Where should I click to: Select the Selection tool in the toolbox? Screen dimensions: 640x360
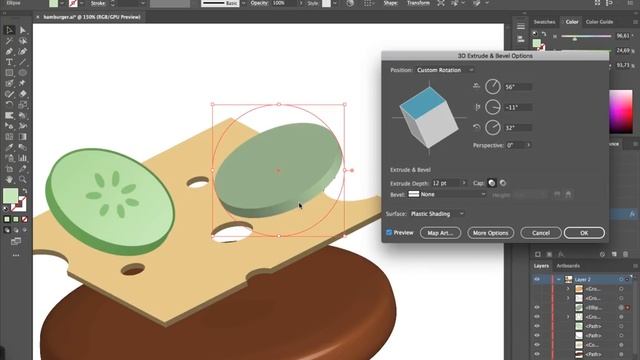point(9,30)
